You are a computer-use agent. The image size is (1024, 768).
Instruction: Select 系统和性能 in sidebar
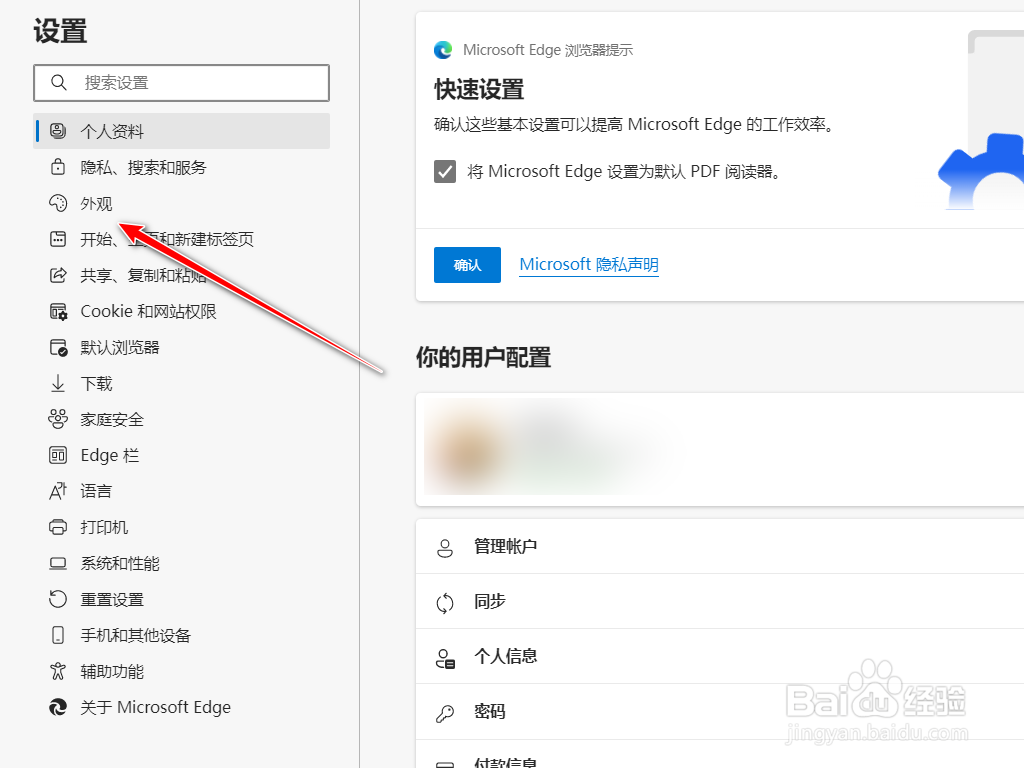pyautogui.click(x=182, y=563)
